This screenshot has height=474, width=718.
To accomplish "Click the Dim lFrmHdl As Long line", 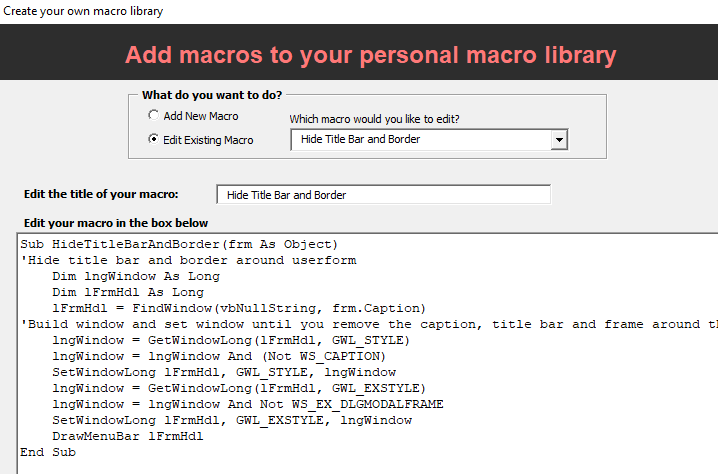I will coord(128,292).
